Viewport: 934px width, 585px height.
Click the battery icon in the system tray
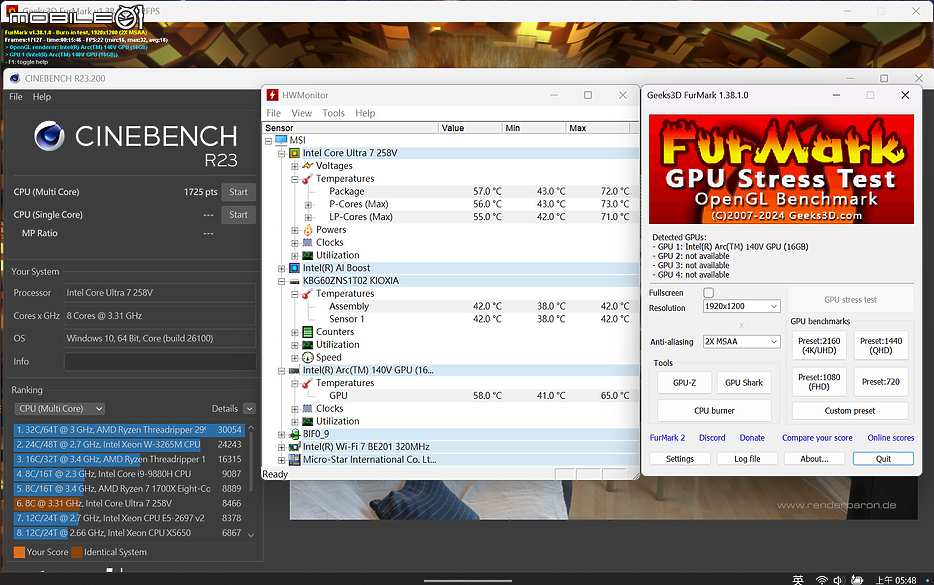click(857, 580)
